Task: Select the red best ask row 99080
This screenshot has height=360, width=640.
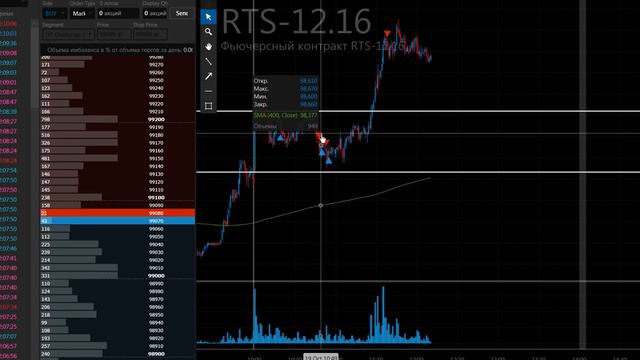Action: click(x=118, y=213)
